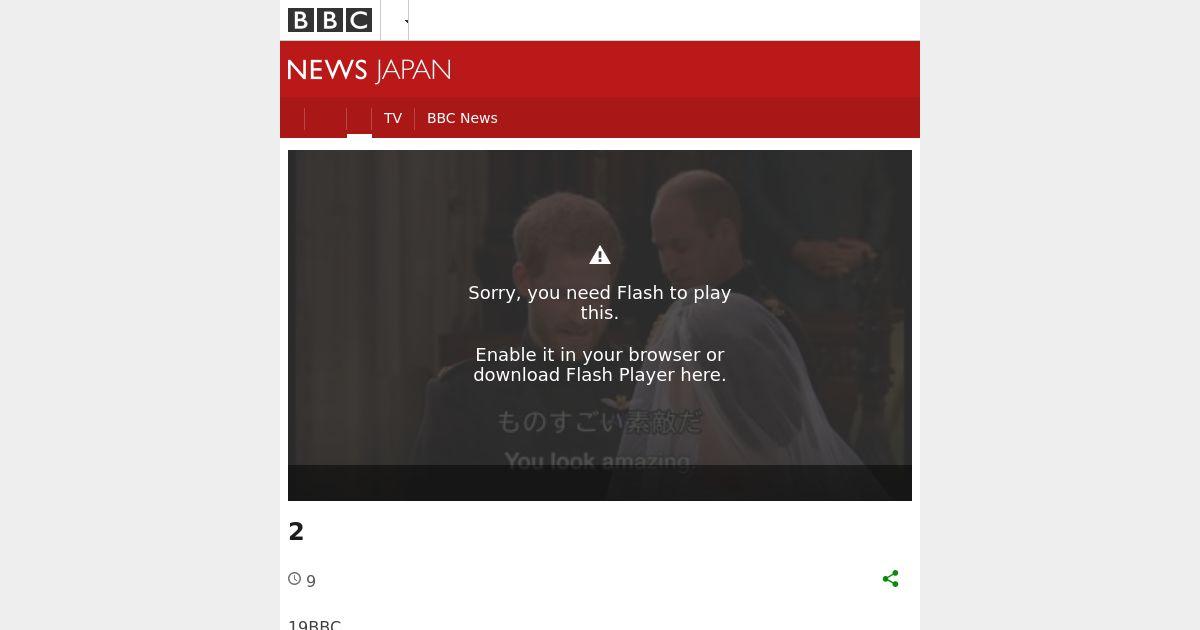This screenshot has width=1200, height=630.
Task: Click the dark control bar at the video's bottom
Action: (x=600, y=483)
